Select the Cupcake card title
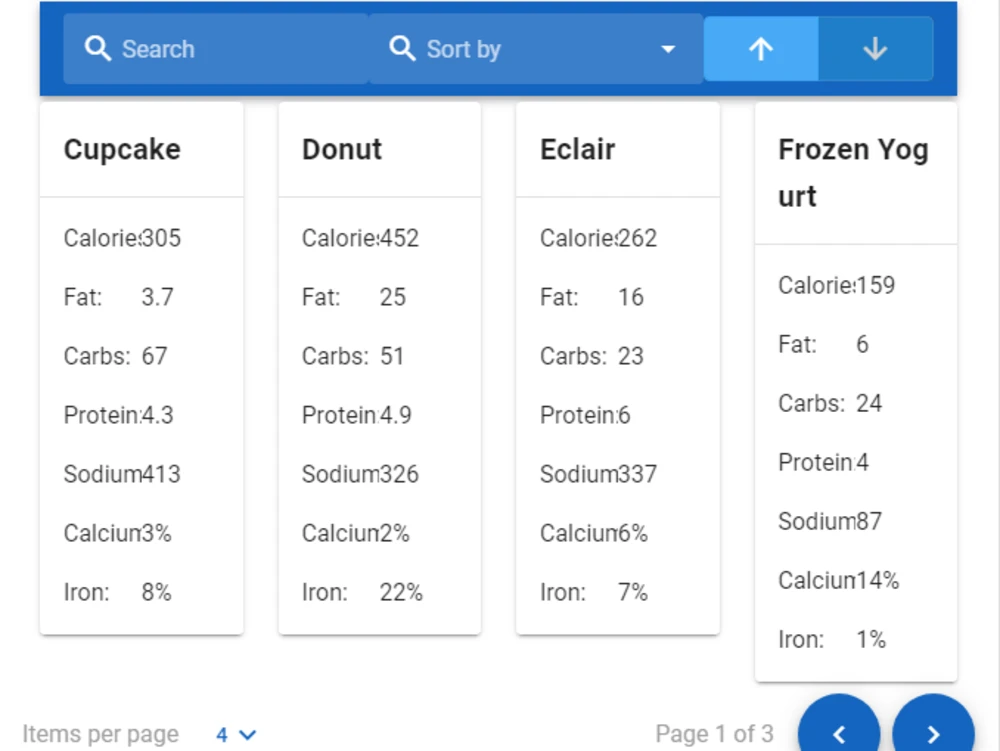Image resolution: width=1000 pixels, height=751 pixels. (x=122, y=149)
